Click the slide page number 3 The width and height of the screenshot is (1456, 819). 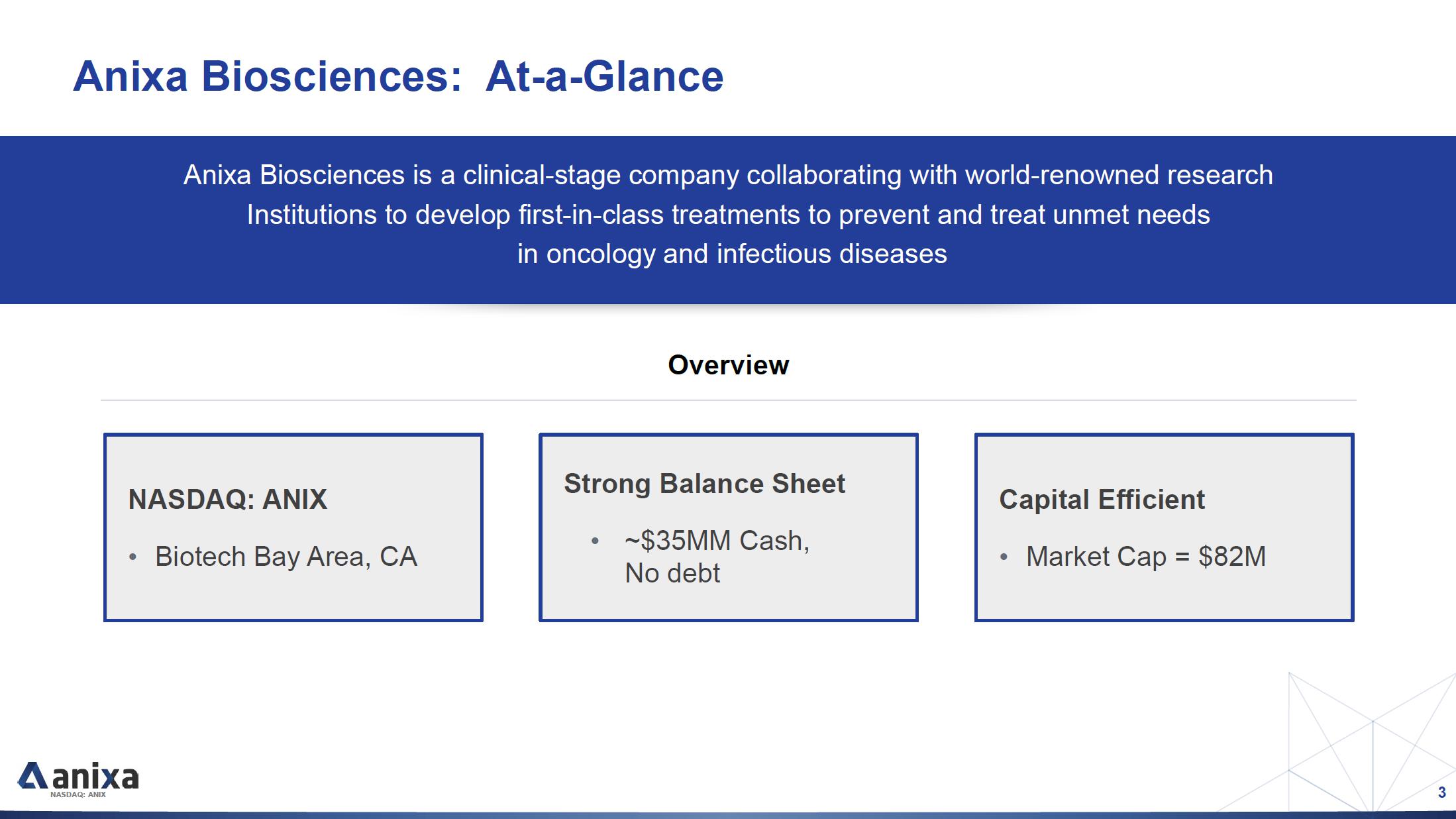click(x=1441, y=792)
